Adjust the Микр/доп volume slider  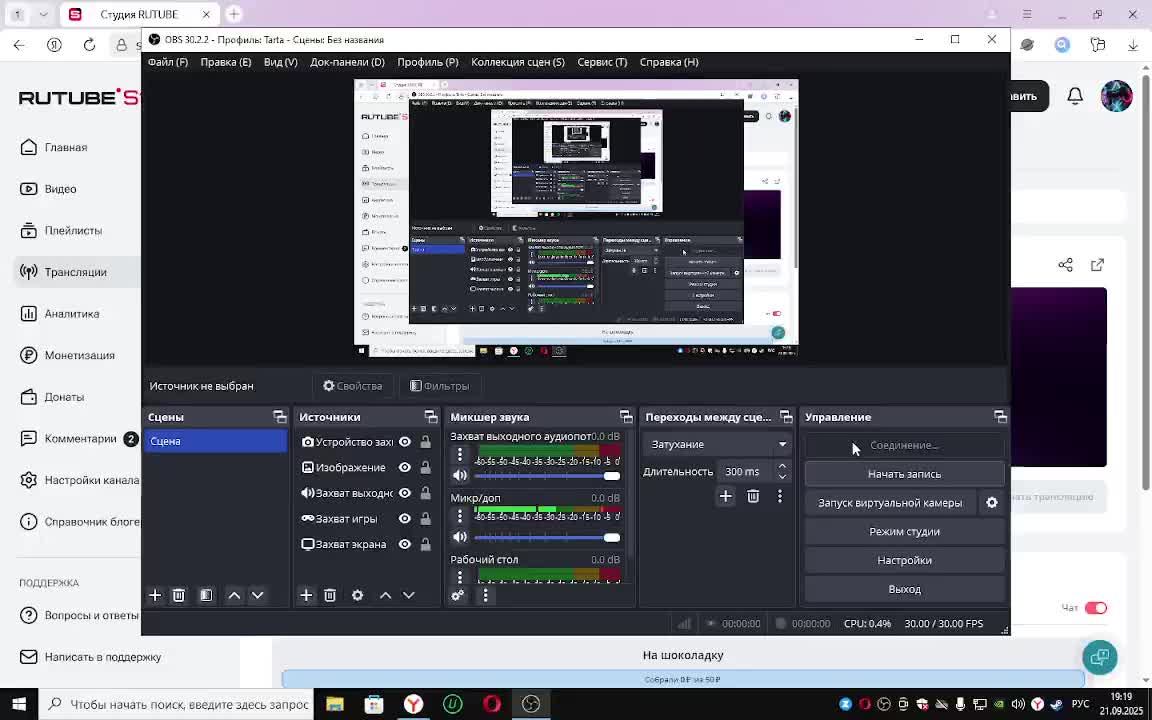coord(547,538)
